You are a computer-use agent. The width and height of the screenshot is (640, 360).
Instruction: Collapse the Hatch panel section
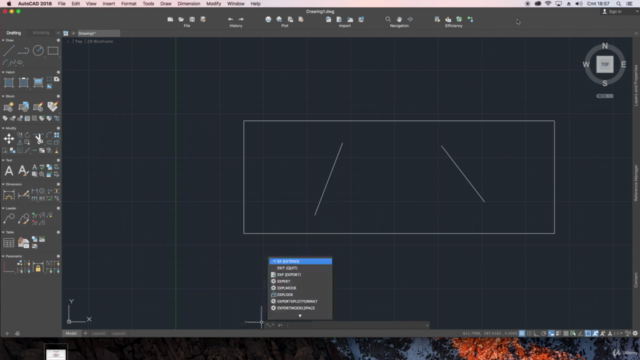click(3, 72)
